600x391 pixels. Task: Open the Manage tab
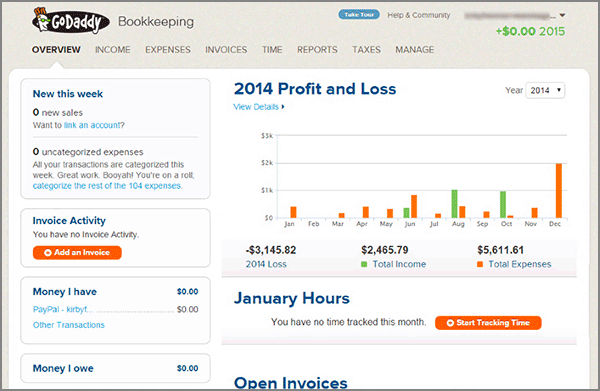pos(414,50)
